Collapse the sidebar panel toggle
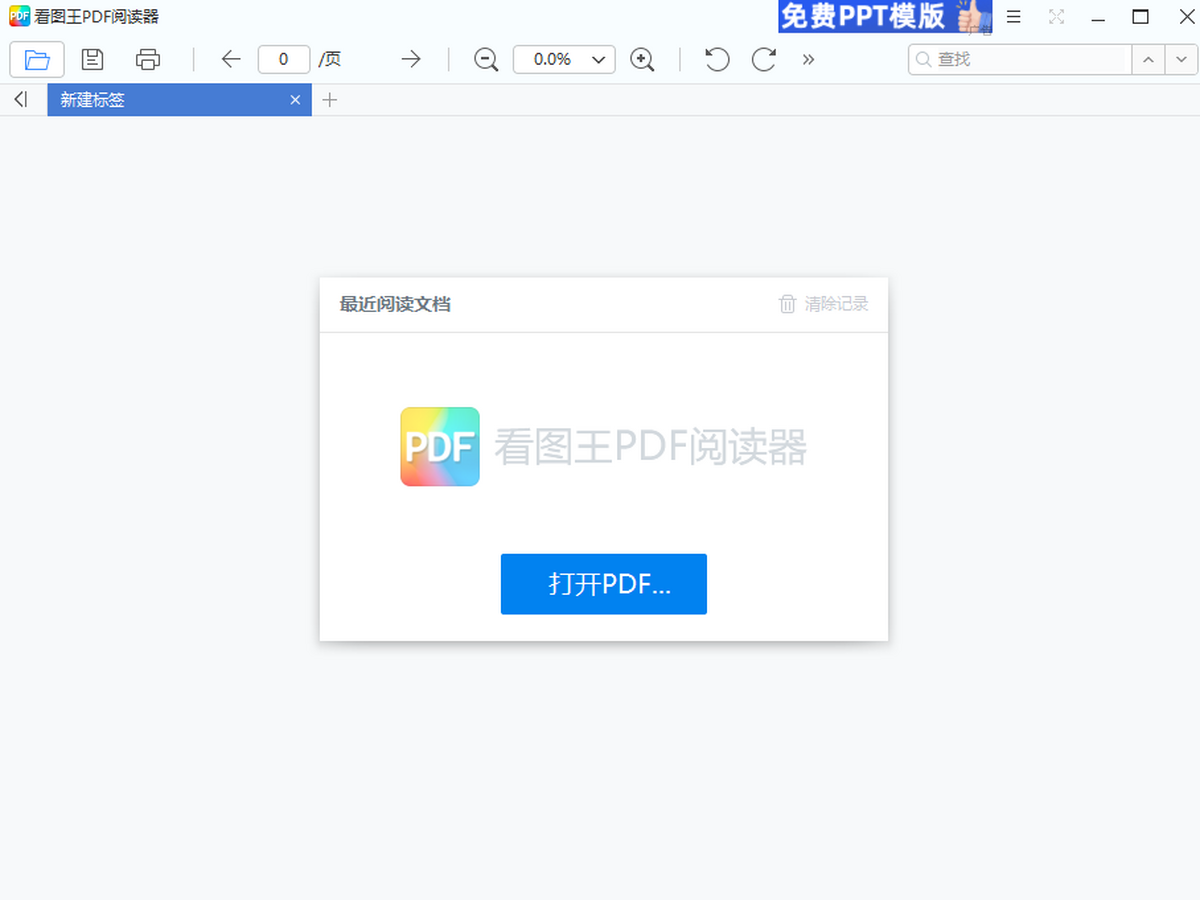The height and width of the screenshot is (900, 1200). click(x=21, y=99)
